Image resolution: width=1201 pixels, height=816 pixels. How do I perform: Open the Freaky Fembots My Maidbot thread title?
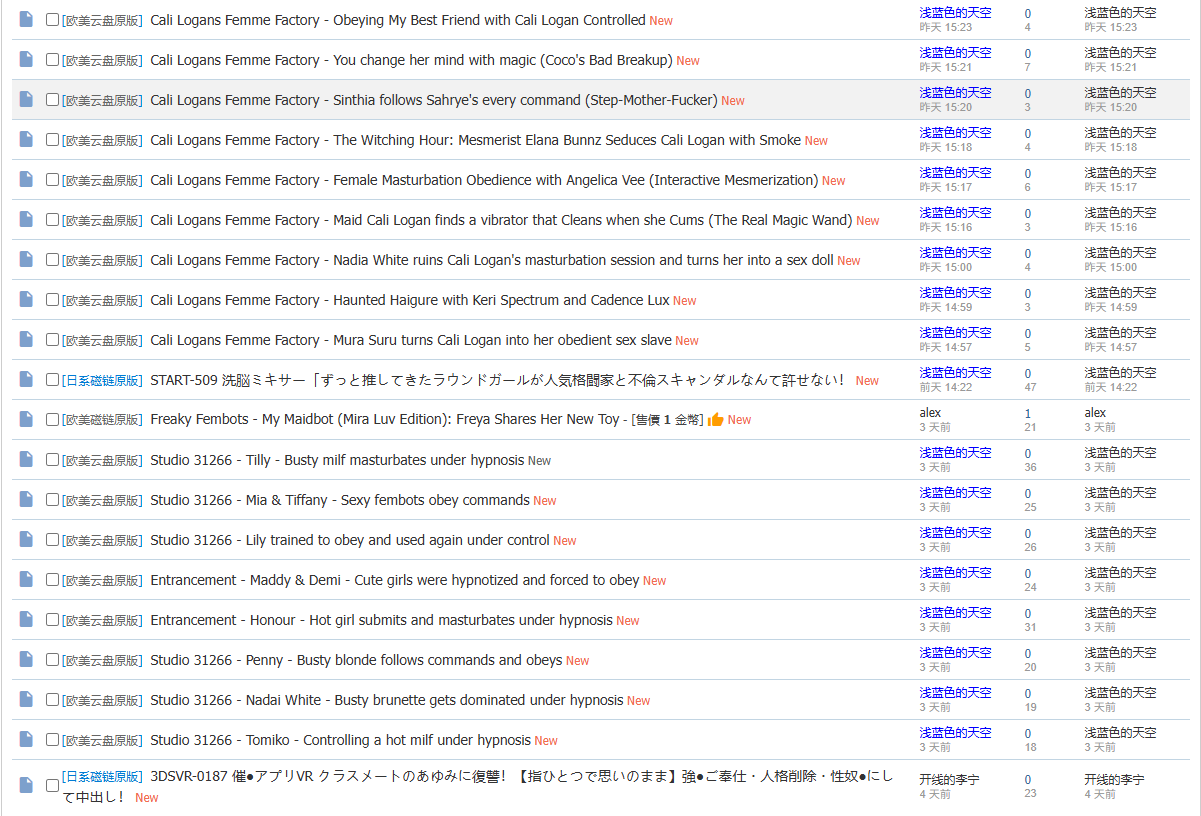point(385,420)
